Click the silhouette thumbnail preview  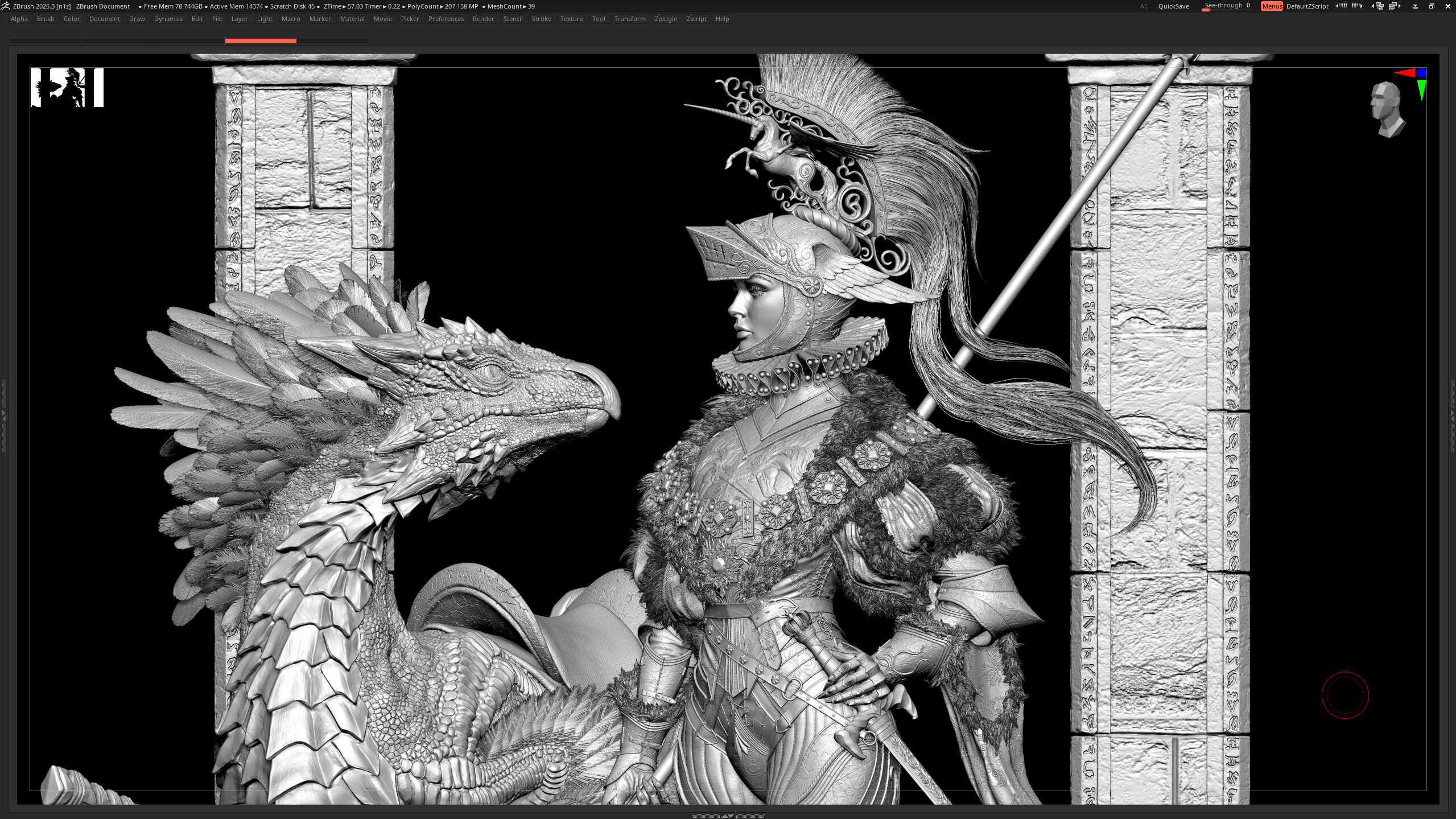pos(67,88)
